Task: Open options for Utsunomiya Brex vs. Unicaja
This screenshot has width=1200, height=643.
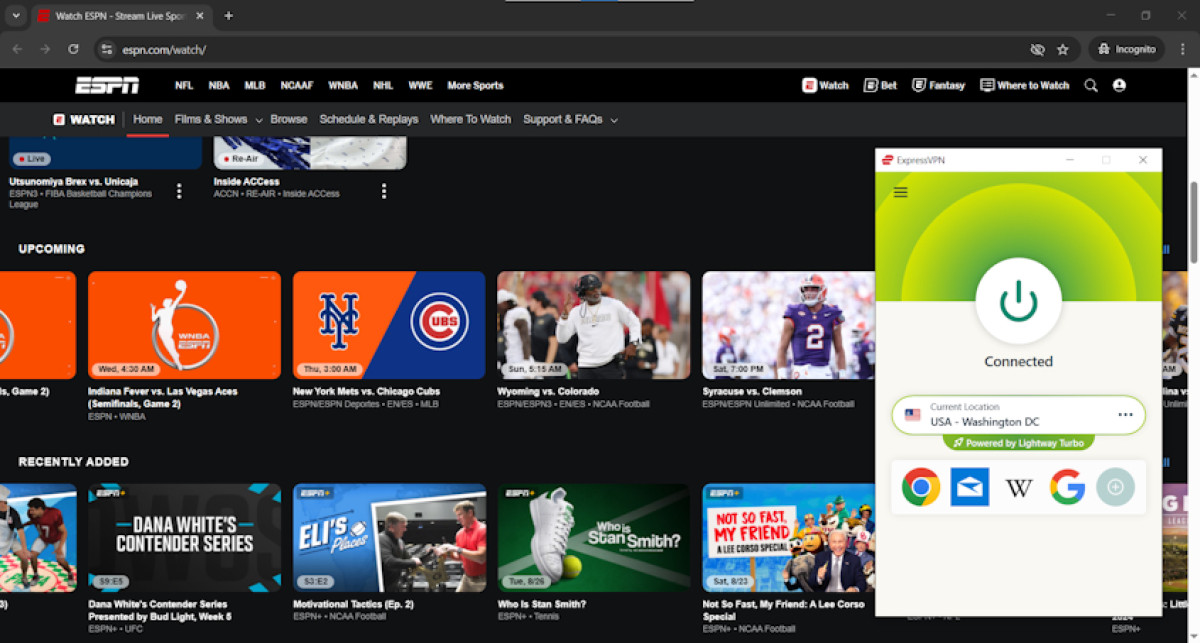Action: pyautogui.click(x=179, y=191)
